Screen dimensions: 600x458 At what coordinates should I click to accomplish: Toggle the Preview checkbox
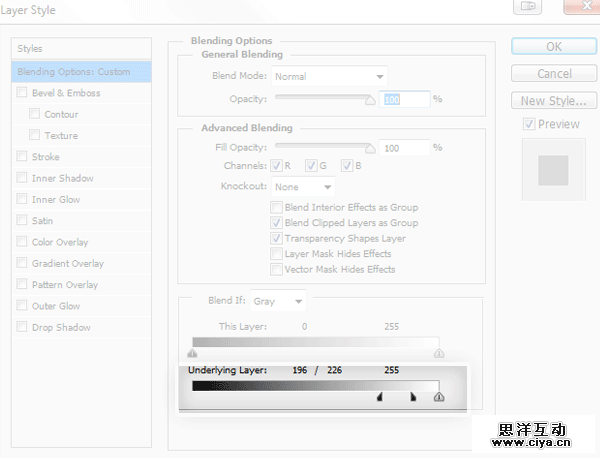pos(529,124)
